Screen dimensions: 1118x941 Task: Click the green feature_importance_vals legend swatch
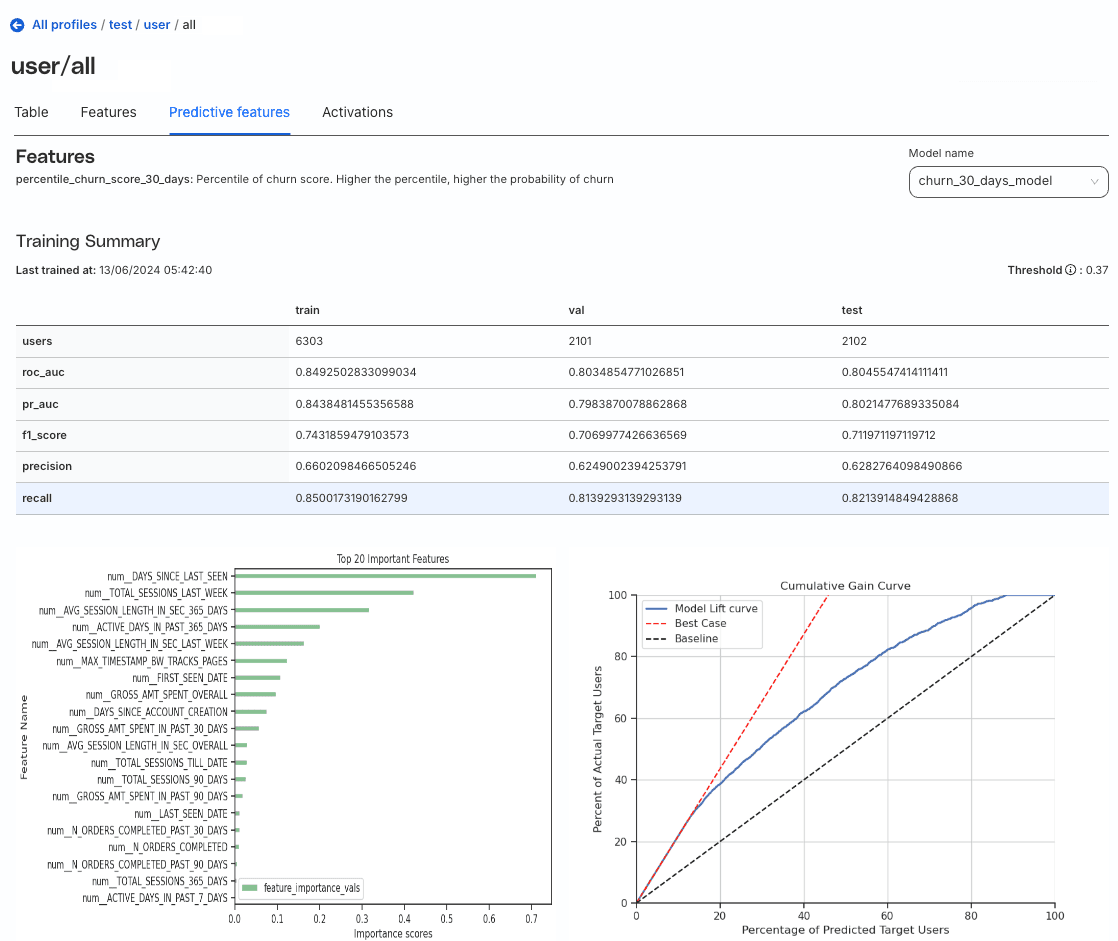[249, 887]
